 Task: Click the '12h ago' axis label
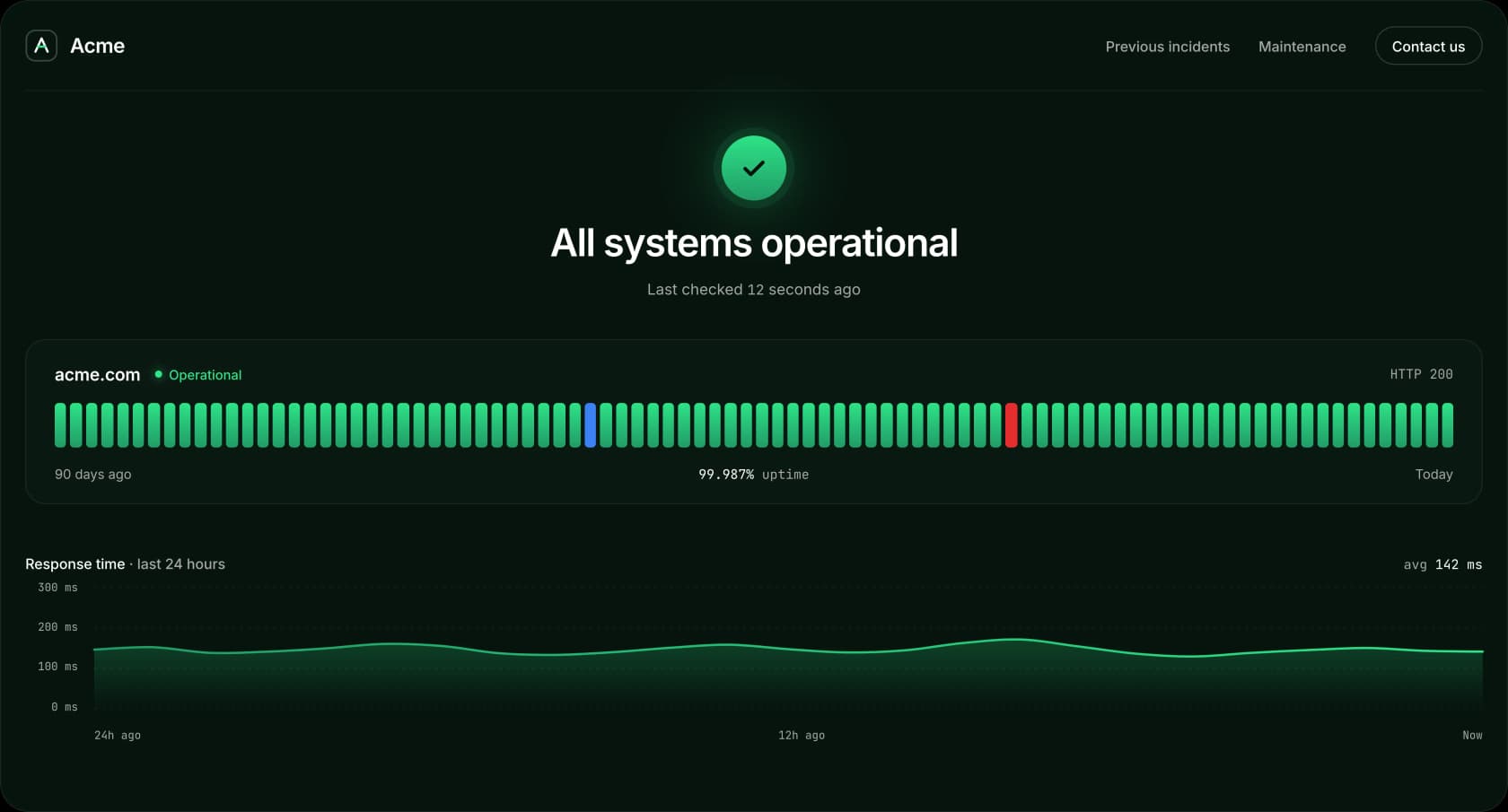point(802,735)
